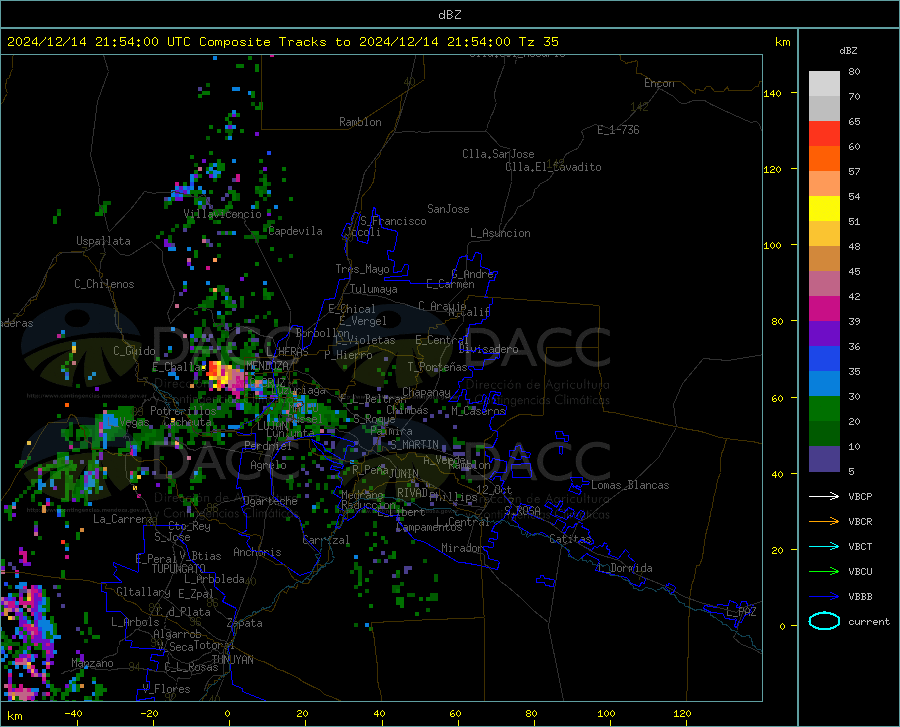Screen dimensions: 900x727
Task: Click the dBZ title at top
Action: [449, 15]
